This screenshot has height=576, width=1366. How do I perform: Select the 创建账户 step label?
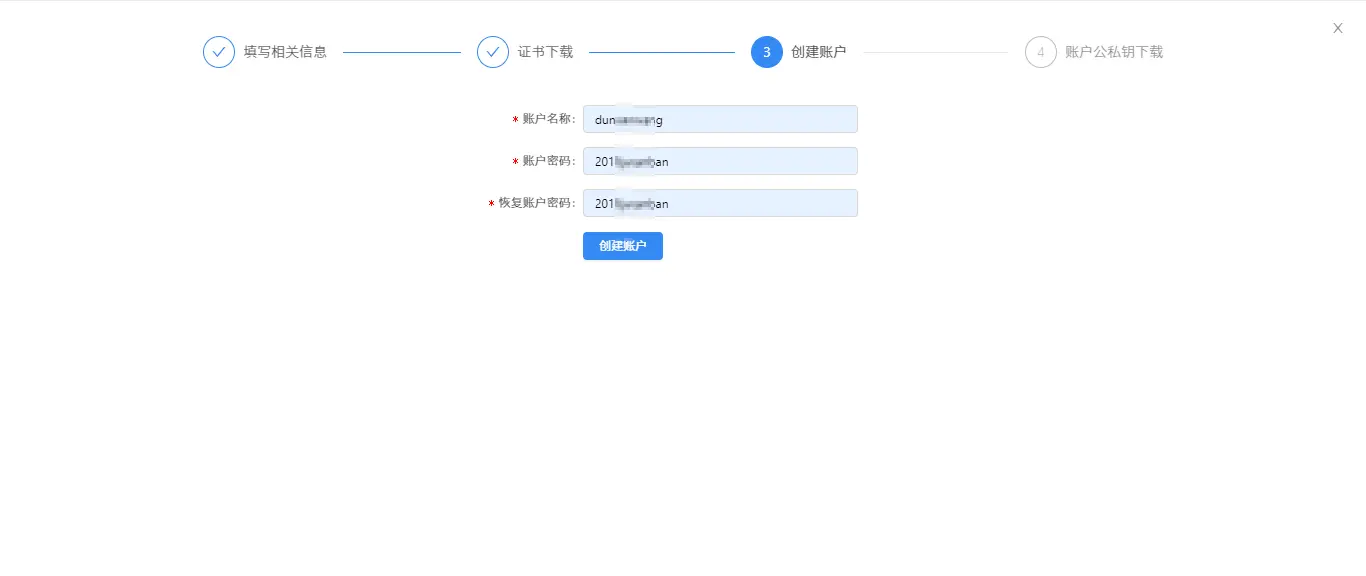[820, 51]
